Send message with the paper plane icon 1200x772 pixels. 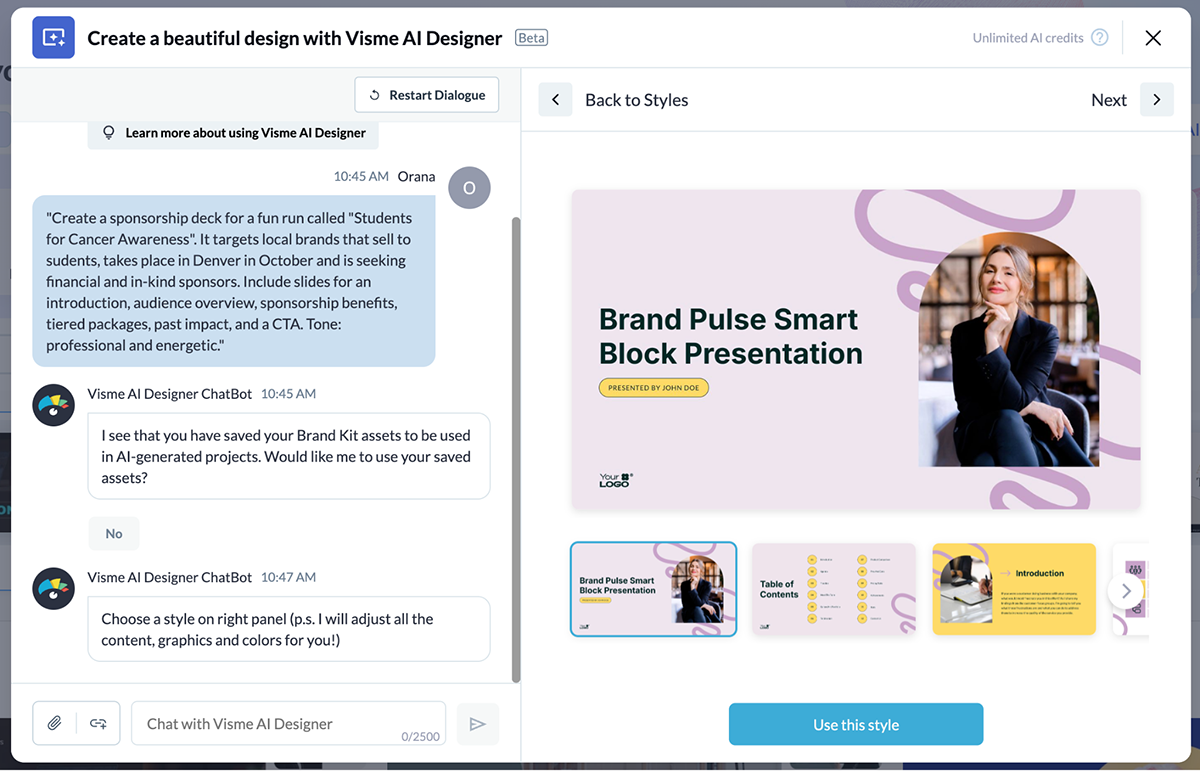tap(478, 723)
